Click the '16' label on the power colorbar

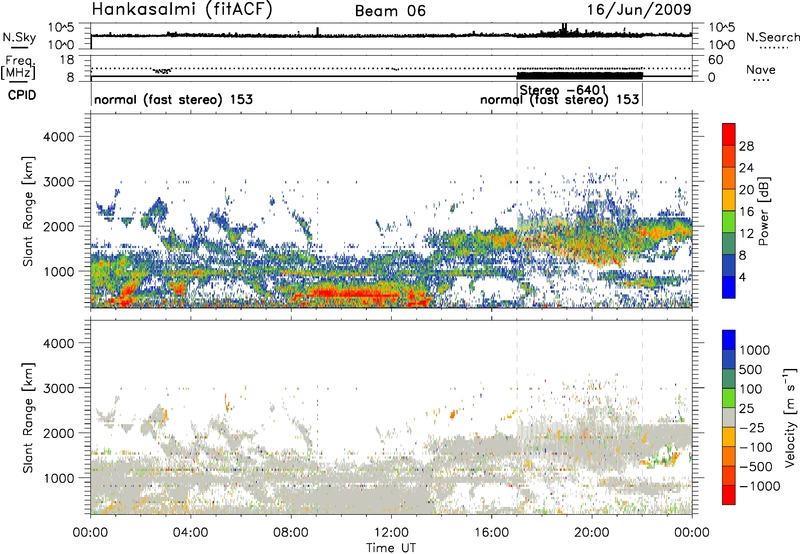pos(746,212)
